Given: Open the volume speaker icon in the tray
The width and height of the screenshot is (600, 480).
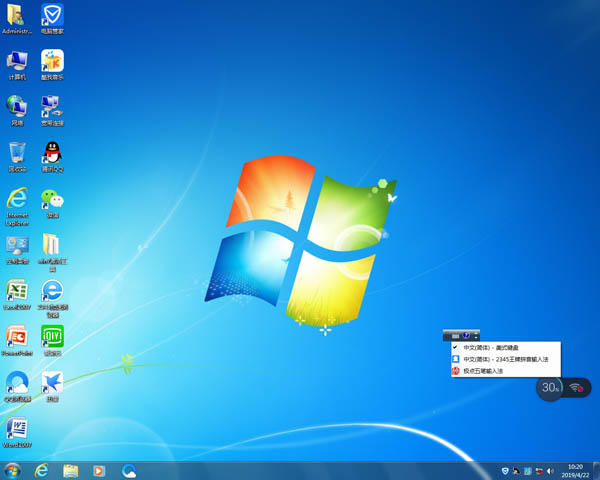Looking at the screenshot, I should 551,470.
